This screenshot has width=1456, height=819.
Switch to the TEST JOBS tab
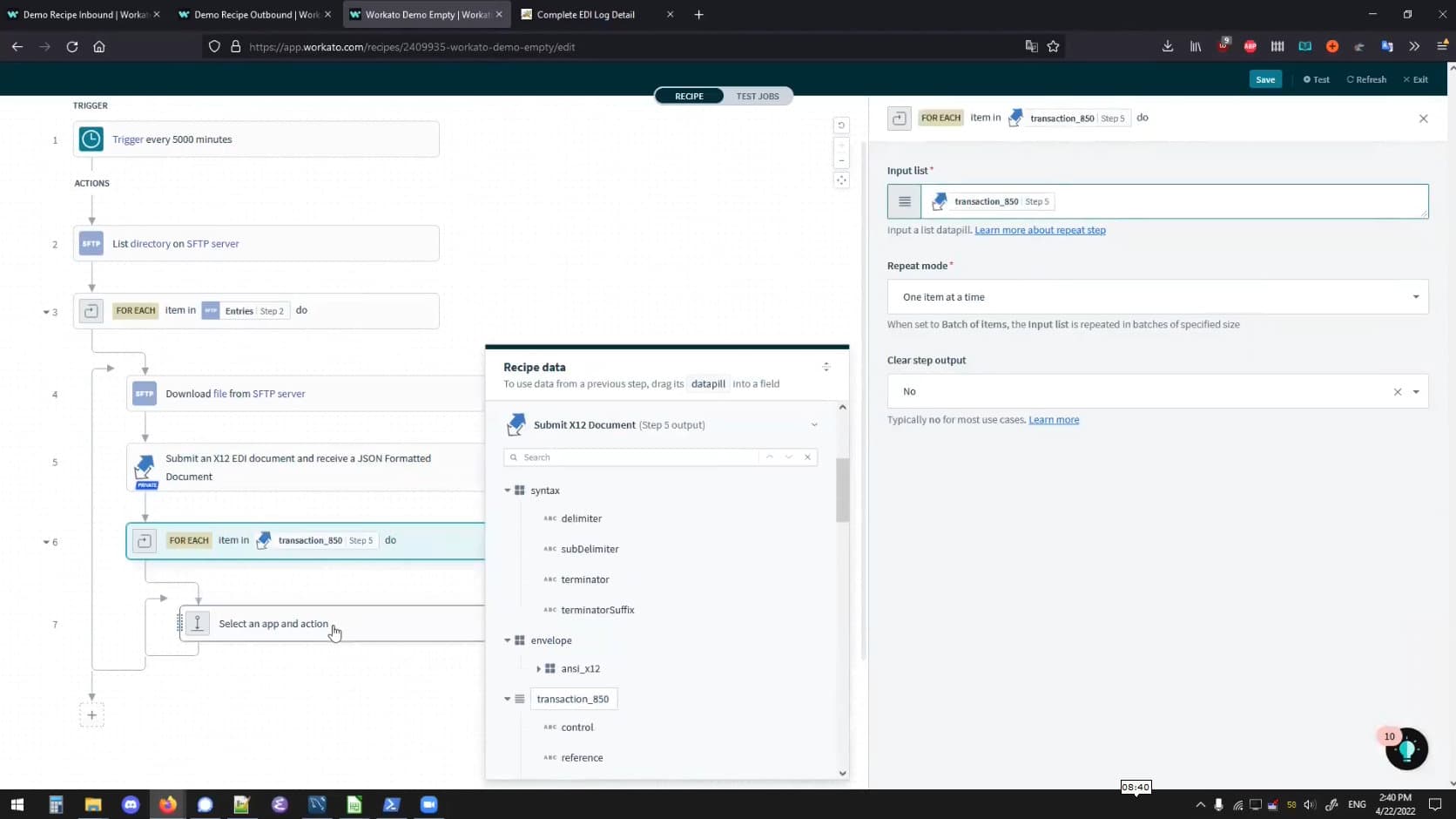(758, 96)
